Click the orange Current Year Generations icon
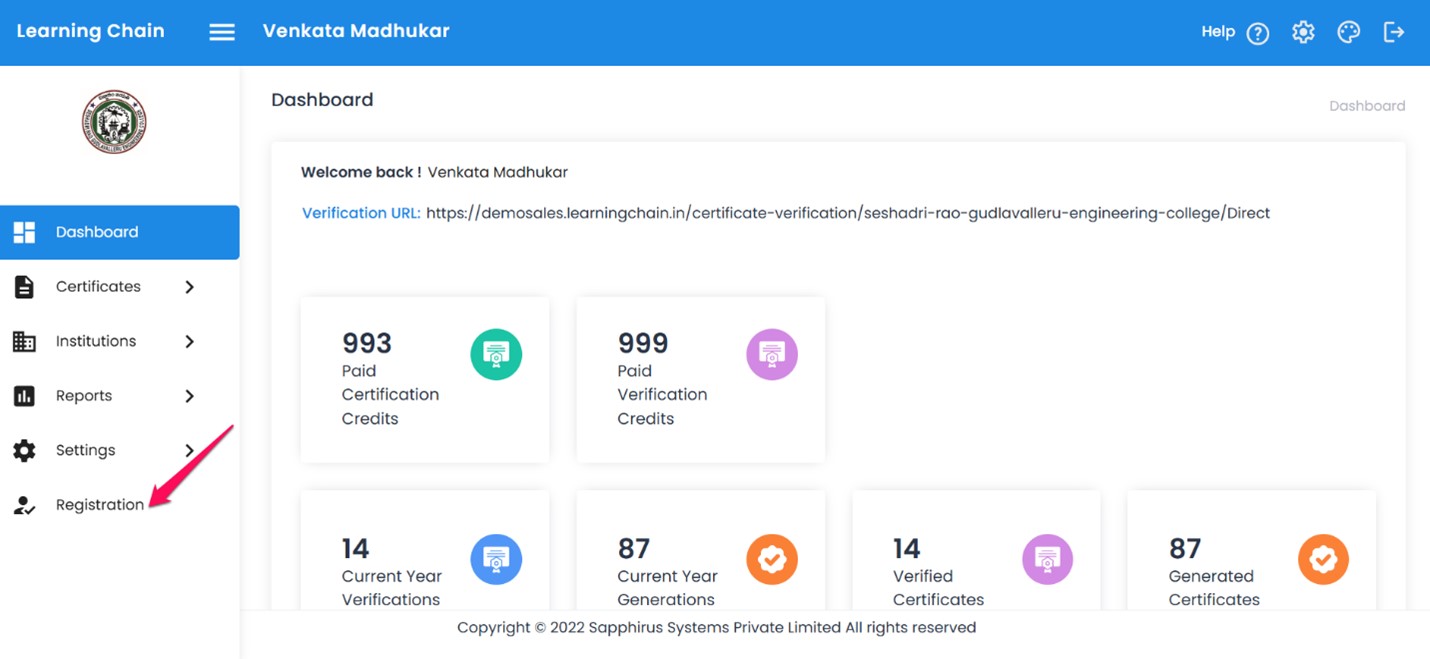This screenshot has width=1430, height=659. 772,559
